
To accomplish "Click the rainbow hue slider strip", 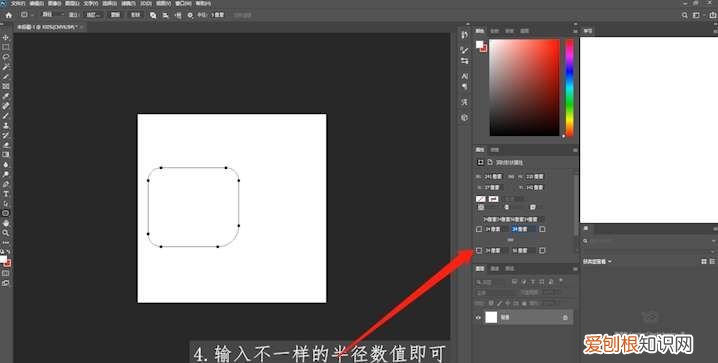I will 569,87.
